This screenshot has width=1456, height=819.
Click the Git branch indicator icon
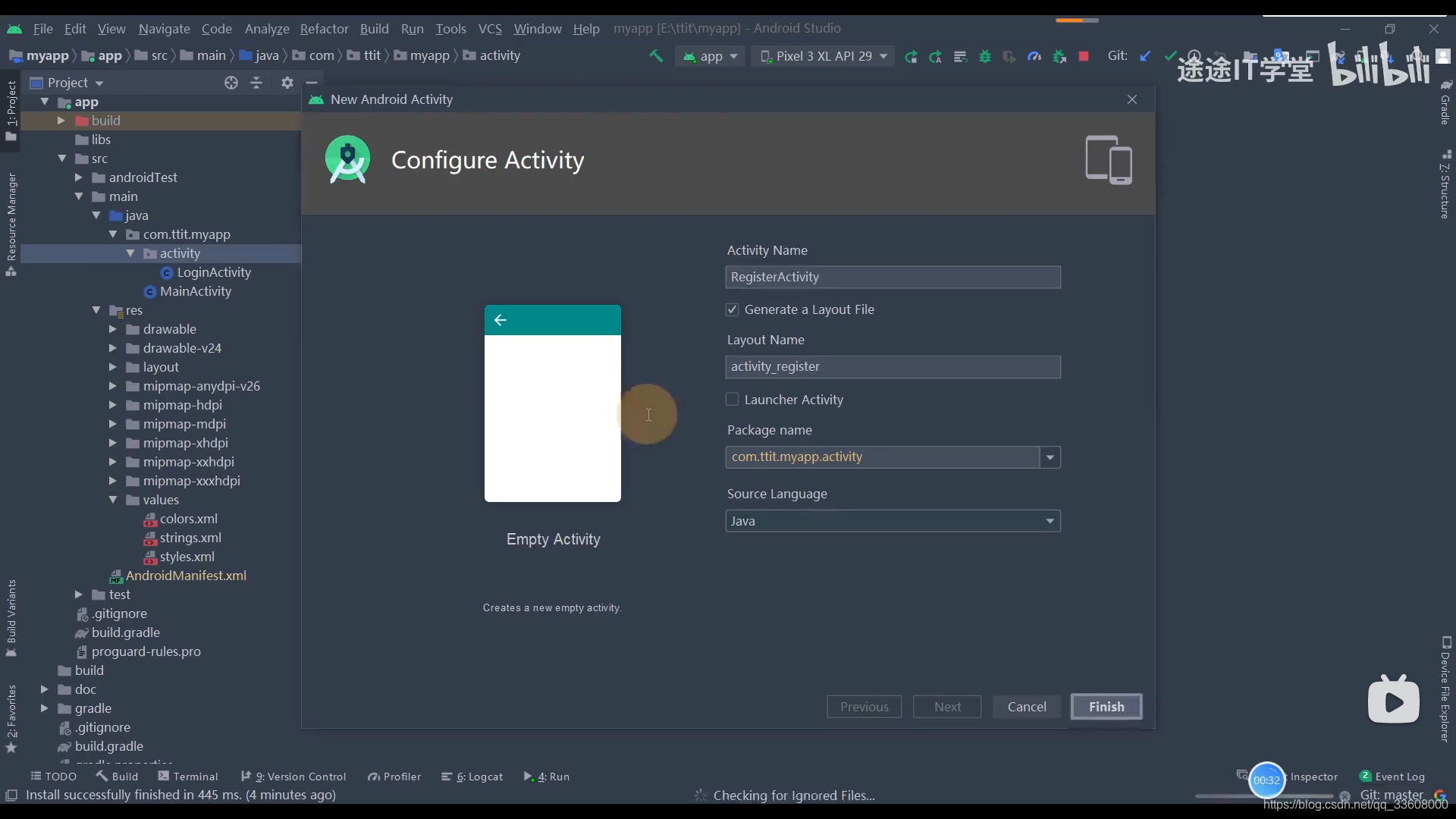pyautogui.click(x=1347, y=794)
